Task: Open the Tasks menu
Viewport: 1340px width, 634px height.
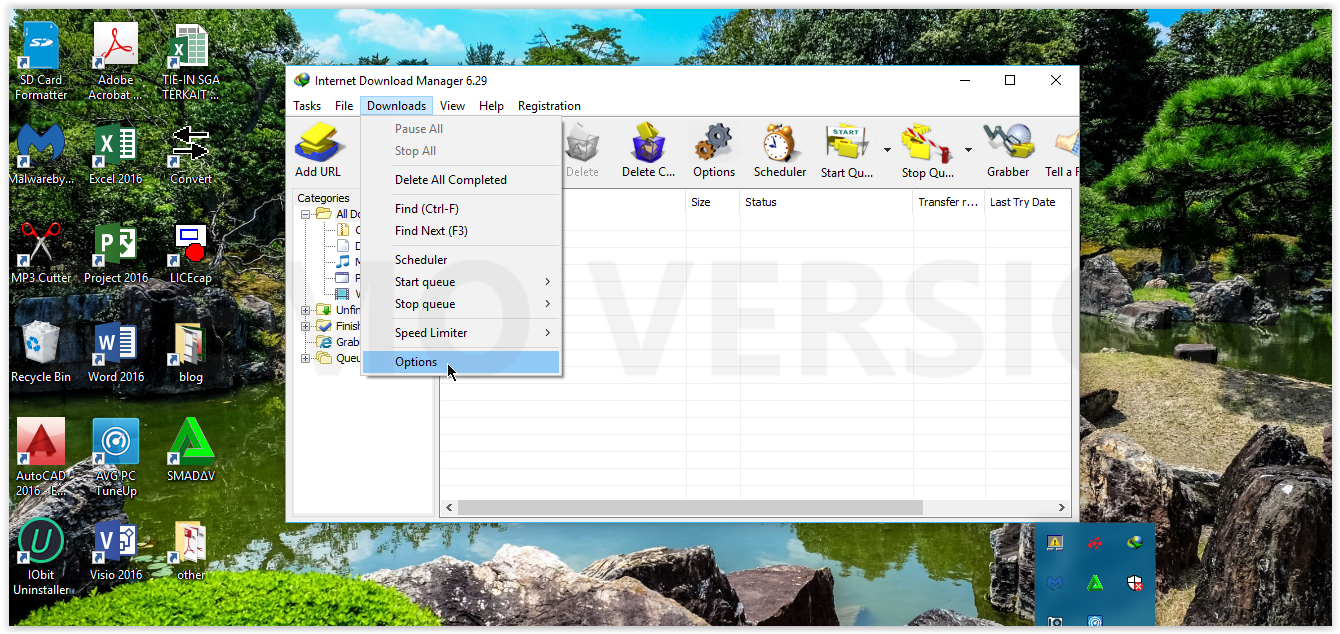Action: coord(307,106)
